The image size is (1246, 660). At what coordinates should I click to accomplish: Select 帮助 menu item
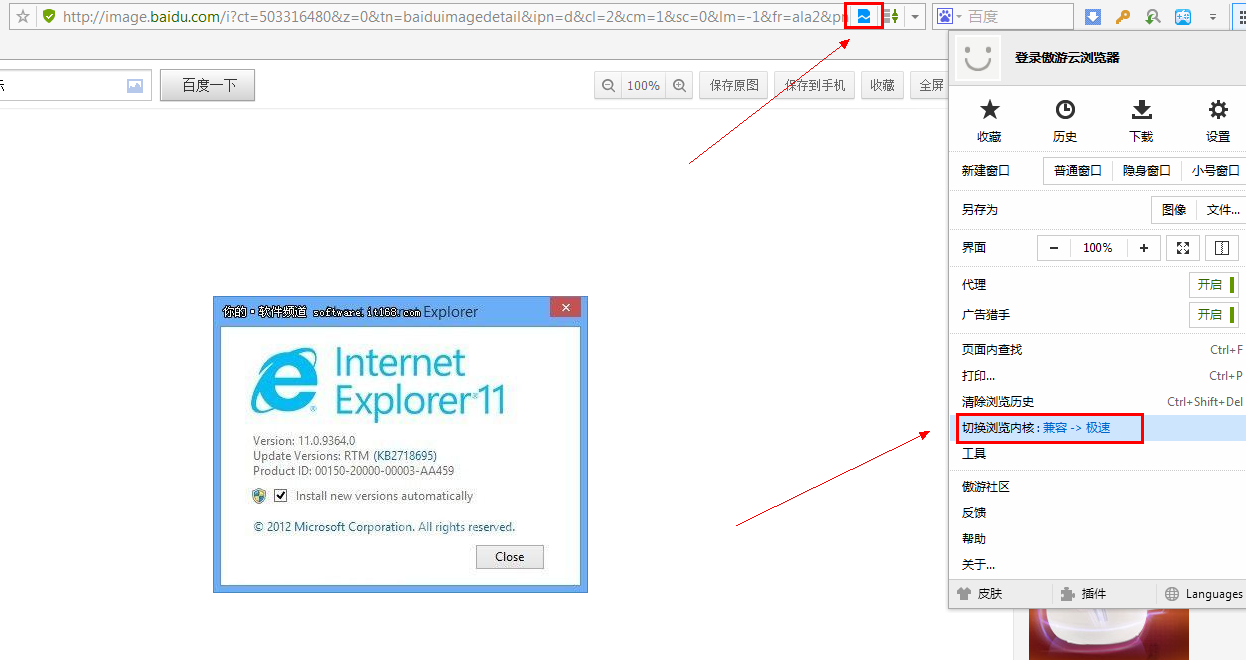pyautogui.click(x=1097, y=539)
